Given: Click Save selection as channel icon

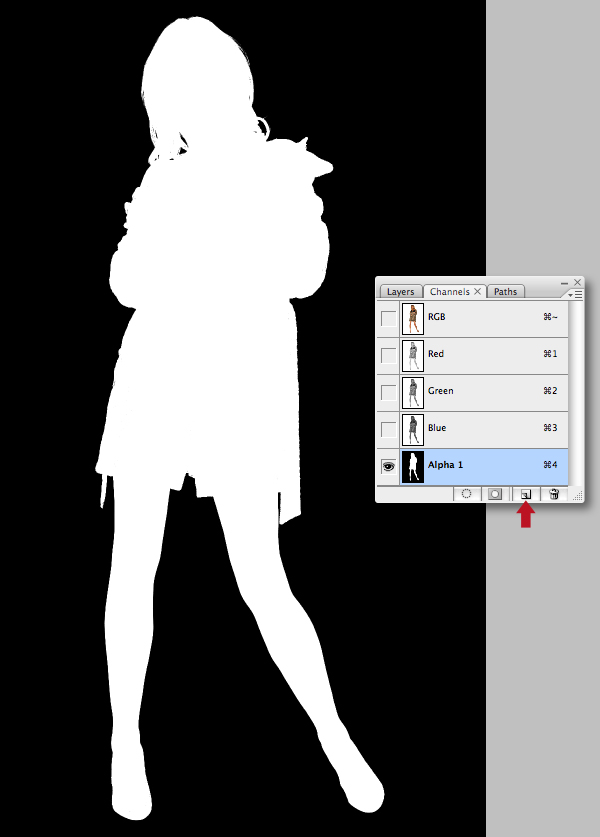Looking at the screenshot, I should point(495,494).
